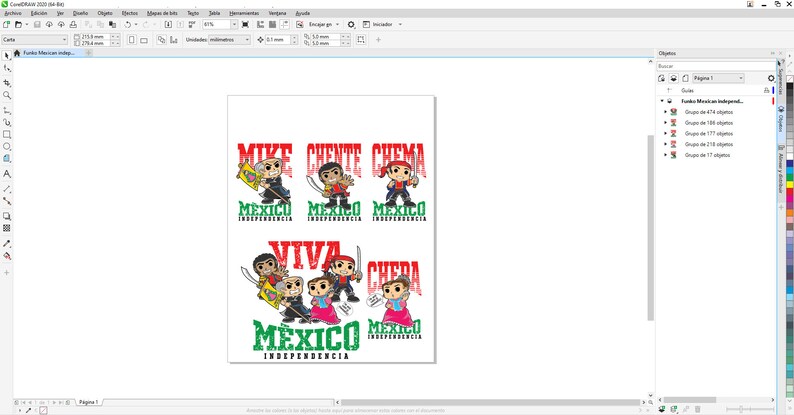This screenshot has height=415, width=794.
Task: Expand Grupo de 474 objetos
Action: 666,112
